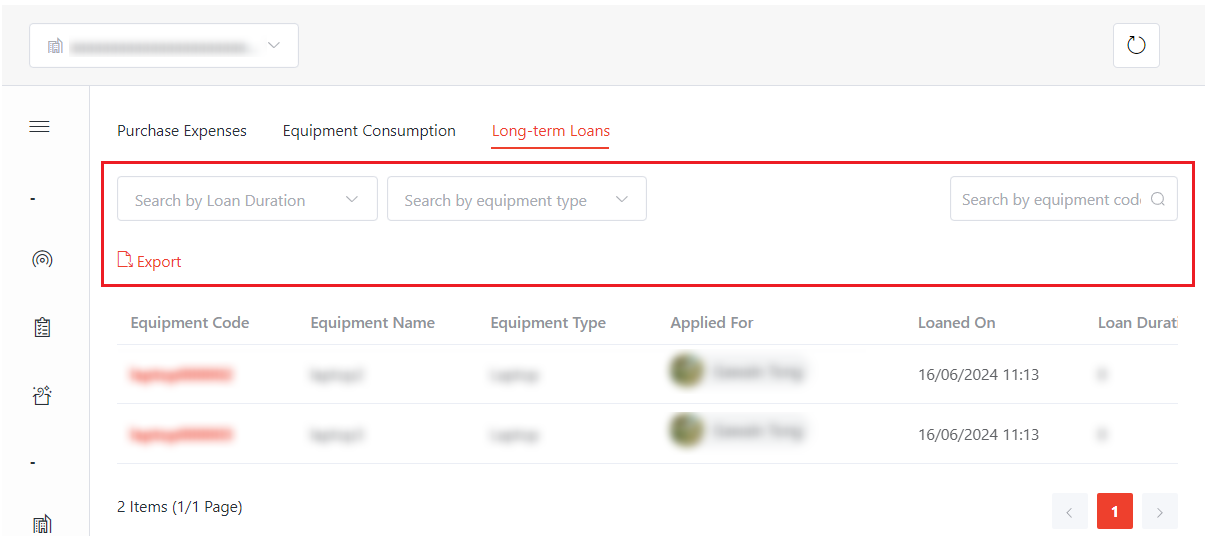This screenshot has width=1209, height=536.
Task: Select the Long-term Loans tab
Action: (x=551, y=131)
